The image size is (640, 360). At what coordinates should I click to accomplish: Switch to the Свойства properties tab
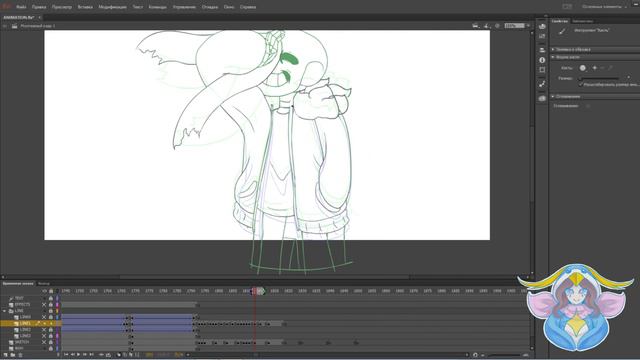tap(559, 21)
